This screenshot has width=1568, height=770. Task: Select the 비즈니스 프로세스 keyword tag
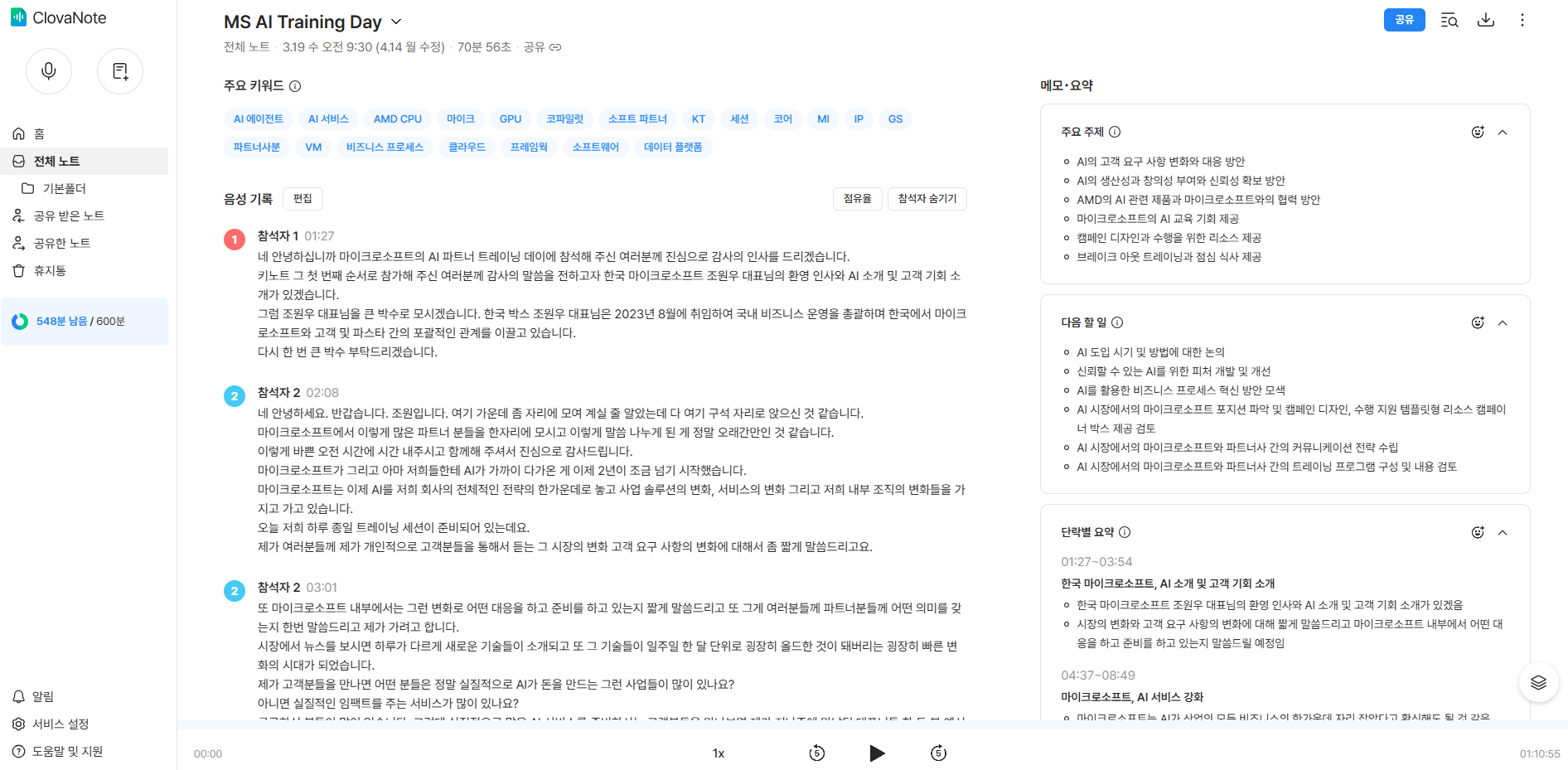[x=385, y=147]
